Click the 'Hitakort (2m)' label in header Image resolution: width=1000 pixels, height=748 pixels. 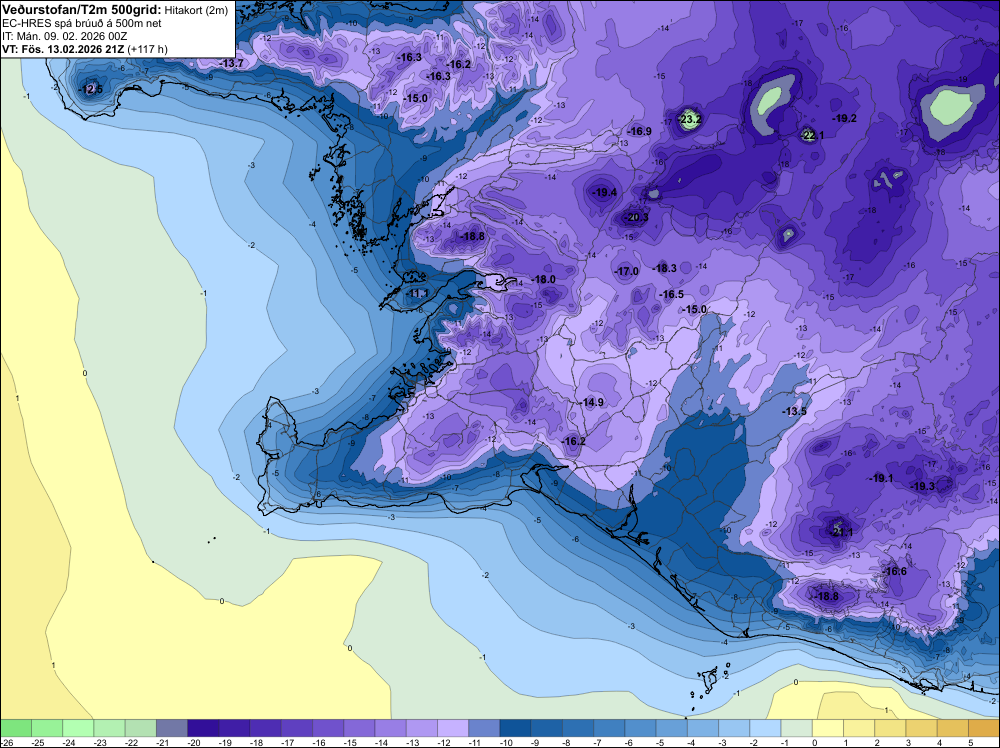196,10
